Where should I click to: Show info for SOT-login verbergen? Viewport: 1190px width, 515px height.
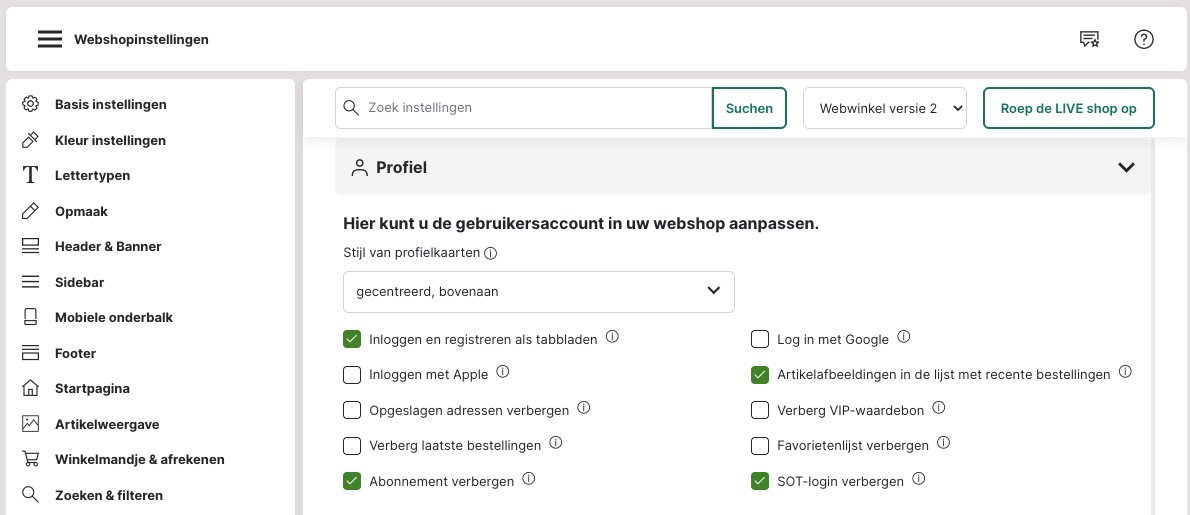point(919,480)
